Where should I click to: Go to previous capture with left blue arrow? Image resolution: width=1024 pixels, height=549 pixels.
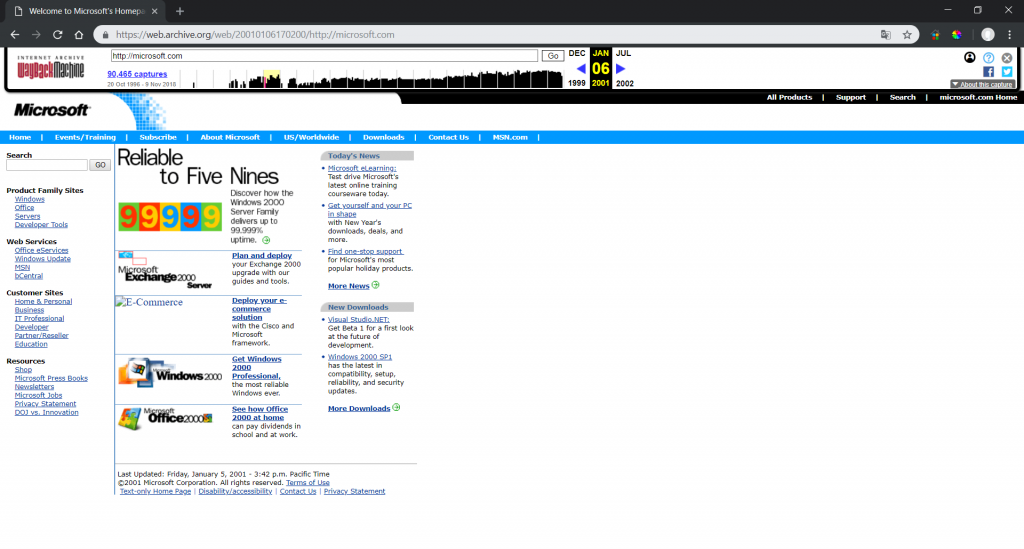(581, 69)
